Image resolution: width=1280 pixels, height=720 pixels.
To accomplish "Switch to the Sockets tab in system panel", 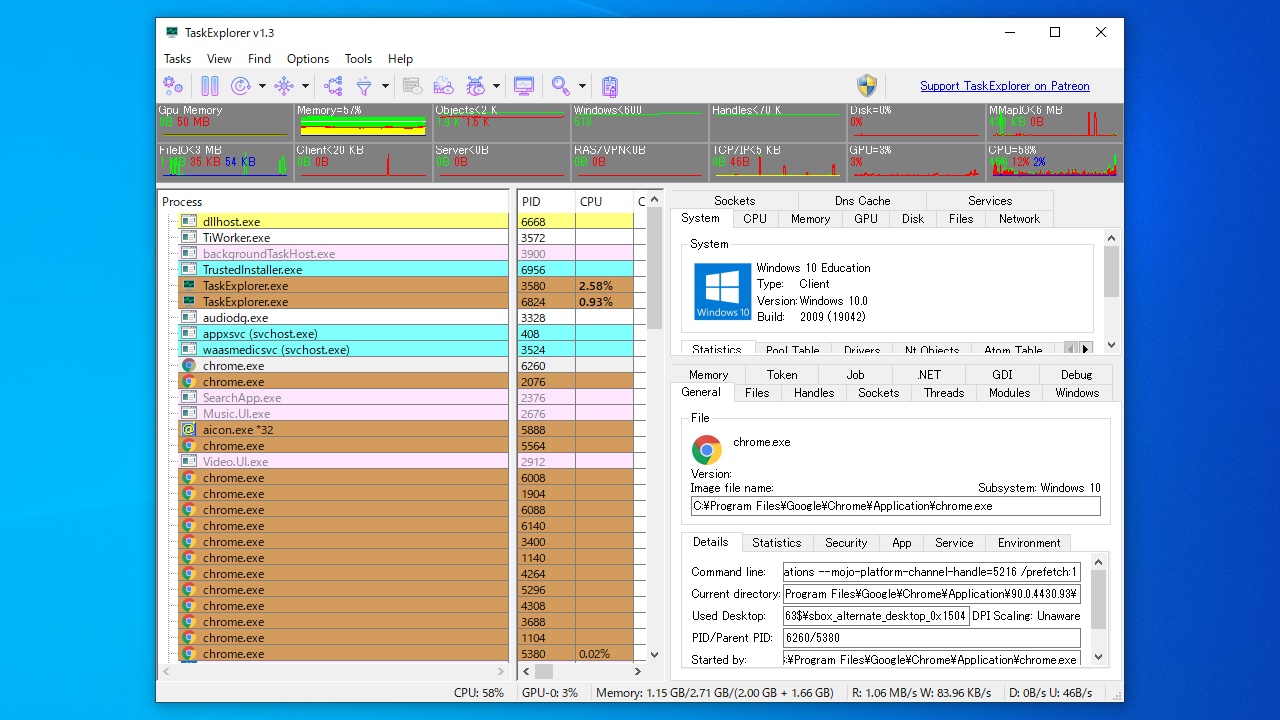I will click(735, 201).
